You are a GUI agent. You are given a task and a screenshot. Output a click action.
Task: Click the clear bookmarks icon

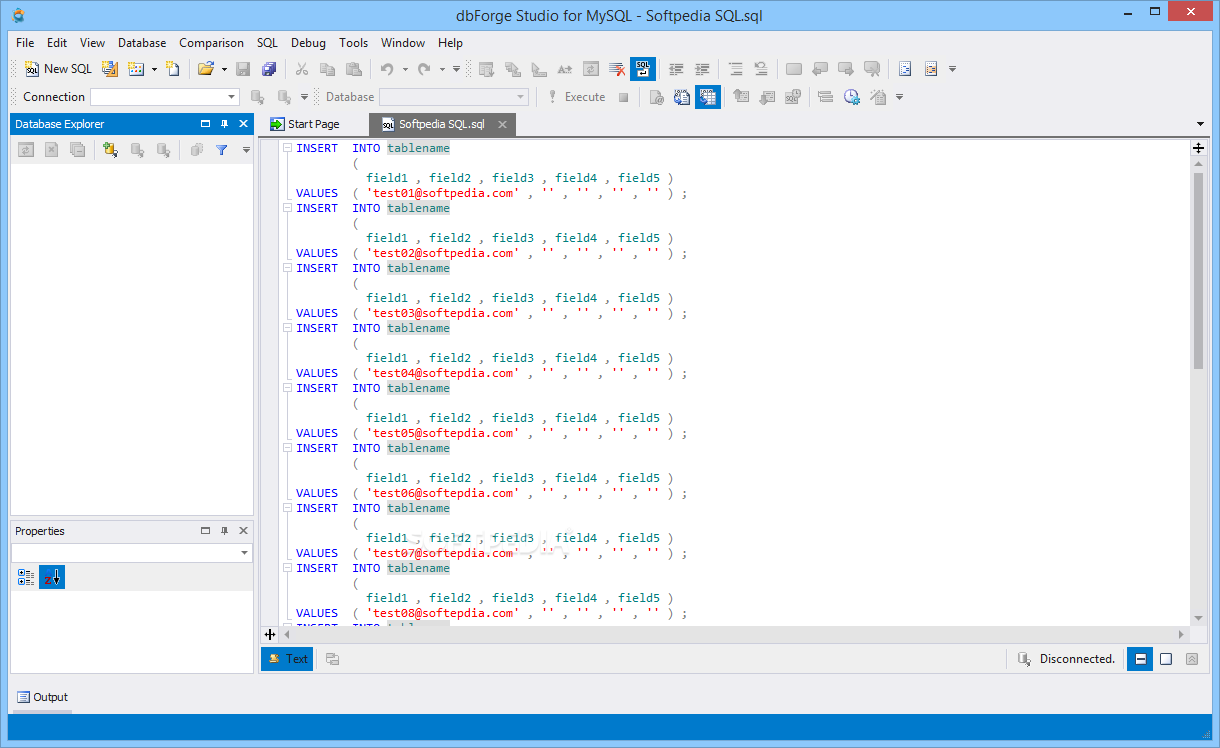pos(872,69)
